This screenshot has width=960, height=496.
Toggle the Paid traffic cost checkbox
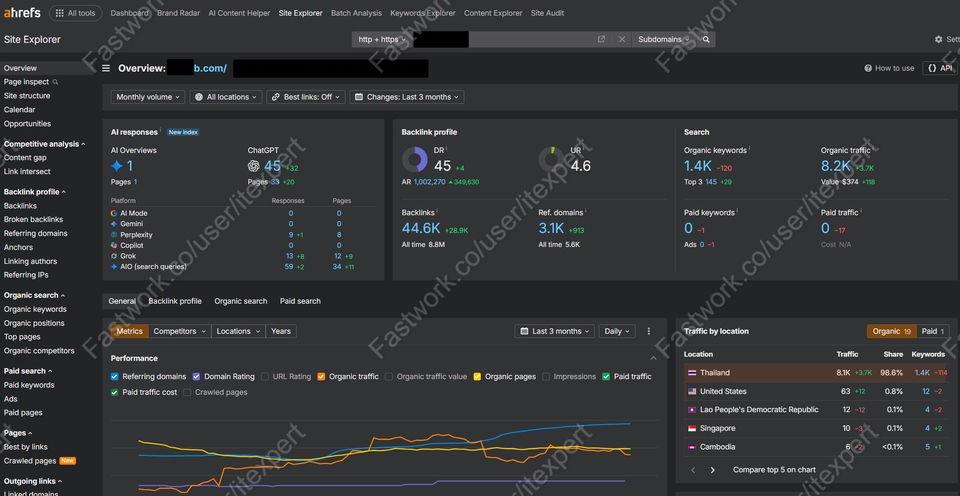(x=114, y=393)
